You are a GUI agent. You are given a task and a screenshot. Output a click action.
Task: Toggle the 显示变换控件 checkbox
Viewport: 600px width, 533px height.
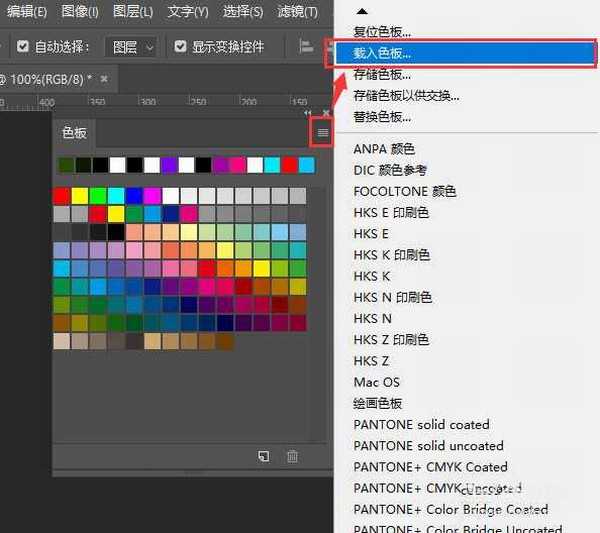coord(180,46)
